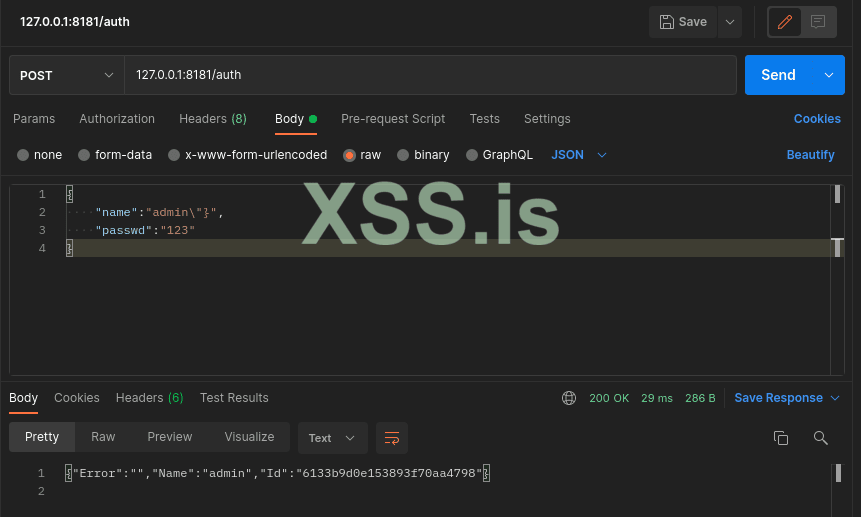Click the wrap lines icon in response
The height and width of the screenshot is (517, 861).
[x=392, y=438]
